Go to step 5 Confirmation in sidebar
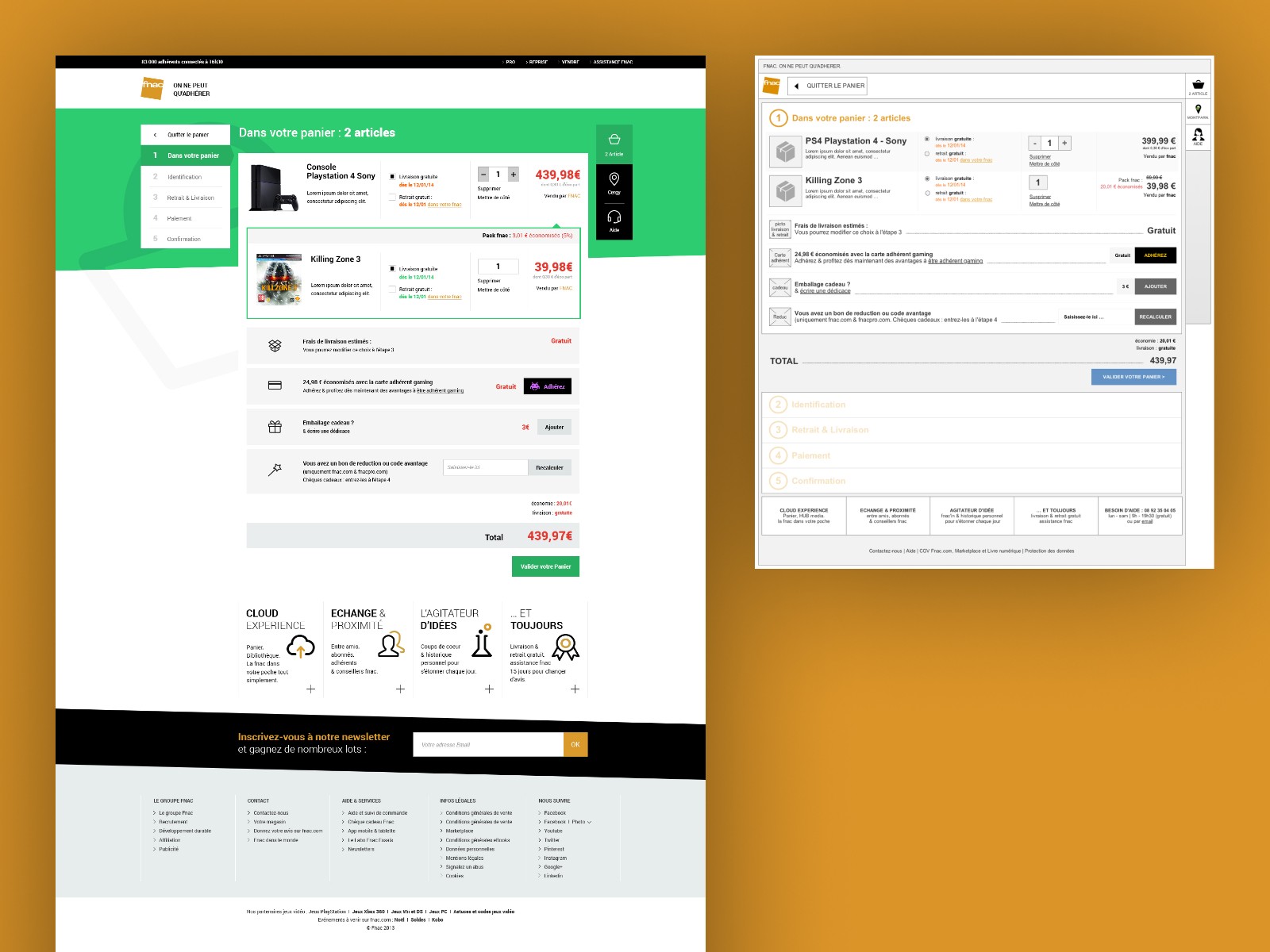This screenshot has width=1270, height=952. [x=186, y=239]
